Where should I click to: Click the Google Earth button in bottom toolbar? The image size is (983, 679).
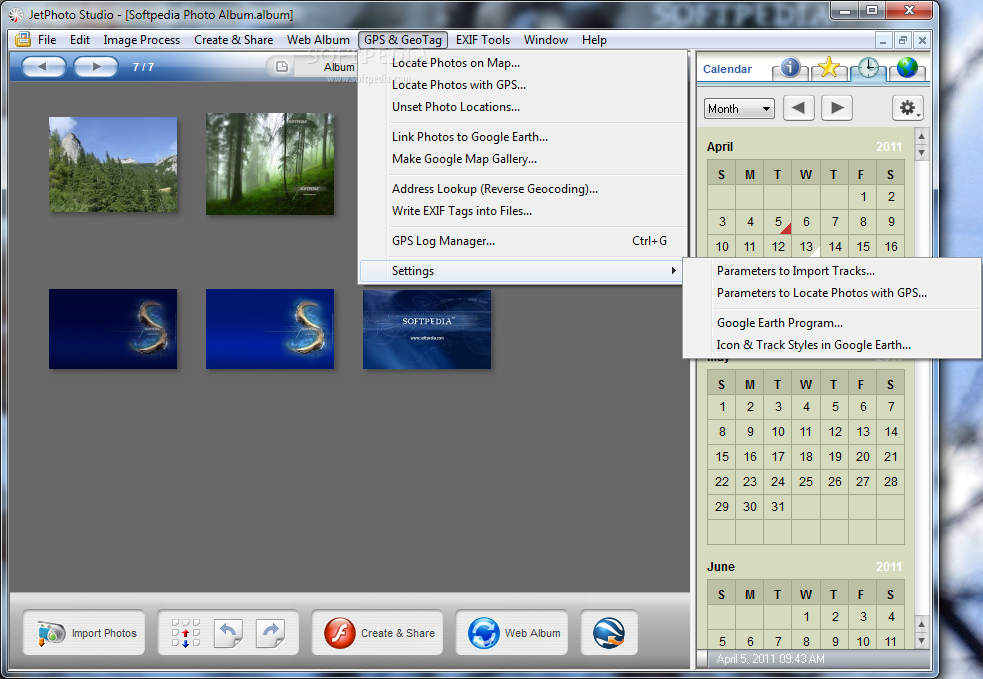pyautogui.click(x=609, y=633)
